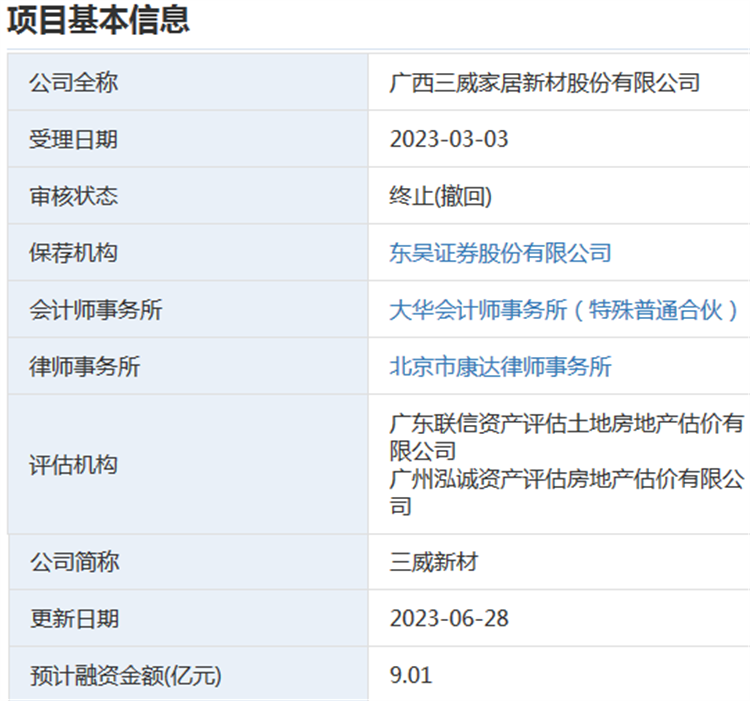Select the acceptance date 2023-03-03
This screenshot has height=701, width=750.
coord(449,139)
